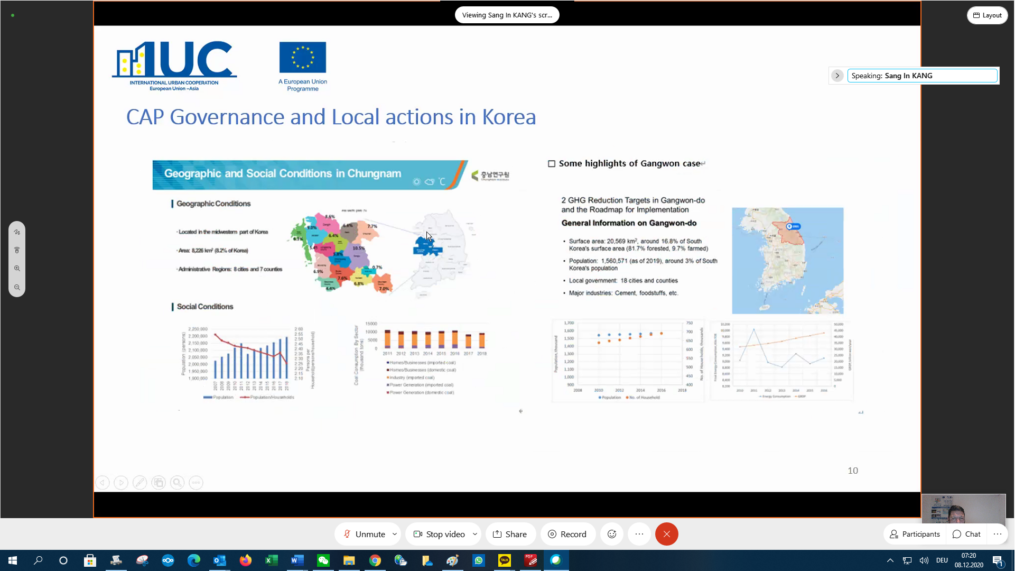The width and height of the screenshot is (1024, 571).
Task: Click the red leave meeting button
Action: pyautogui.click(x=667, y=534)
